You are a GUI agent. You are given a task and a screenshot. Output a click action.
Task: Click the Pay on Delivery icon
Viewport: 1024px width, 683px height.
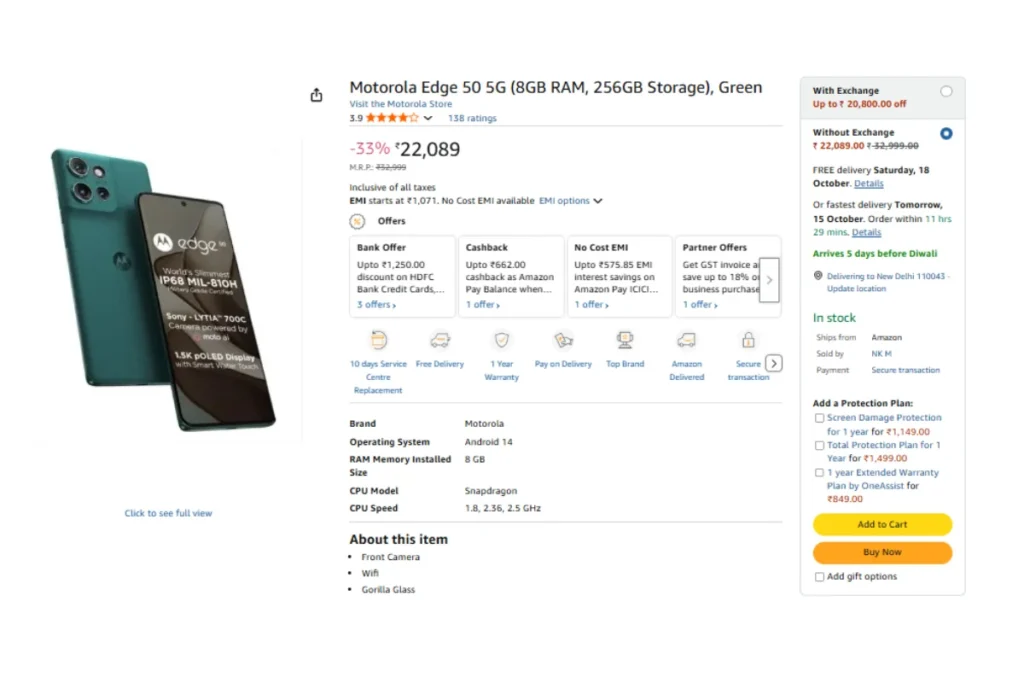pyautogui.click(x=563, y=340)
